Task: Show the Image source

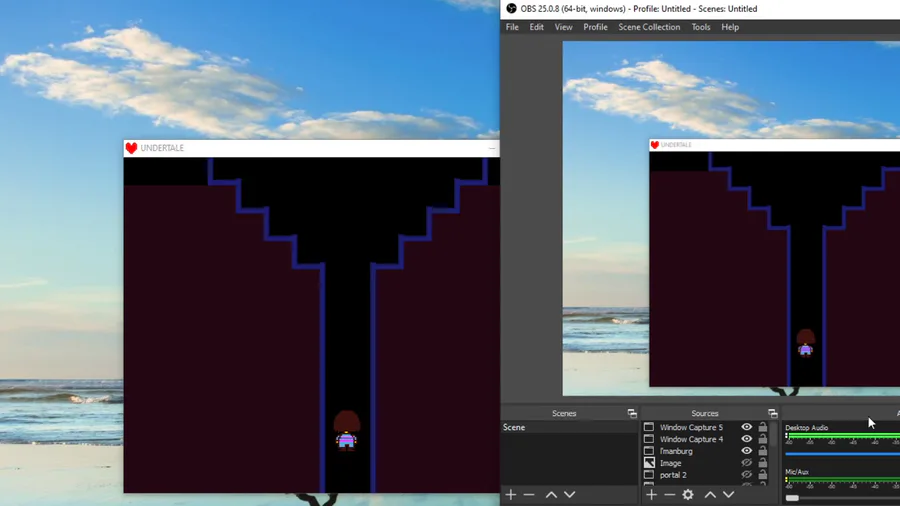Action: pos(746,463)
